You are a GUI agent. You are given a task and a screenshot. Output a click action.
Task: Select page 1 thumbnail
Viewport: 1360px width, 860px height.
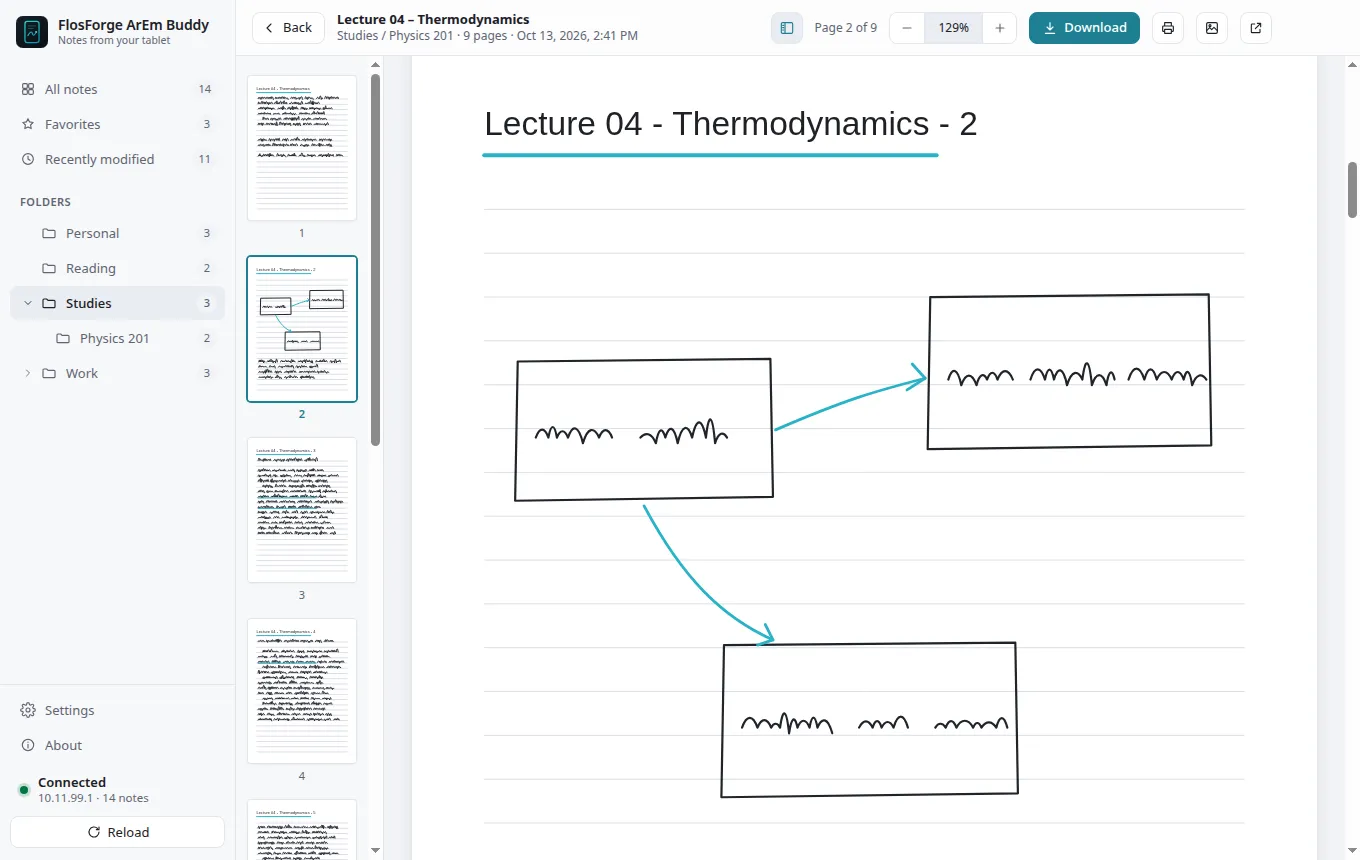pyautogui.click(x=302, y=148)
